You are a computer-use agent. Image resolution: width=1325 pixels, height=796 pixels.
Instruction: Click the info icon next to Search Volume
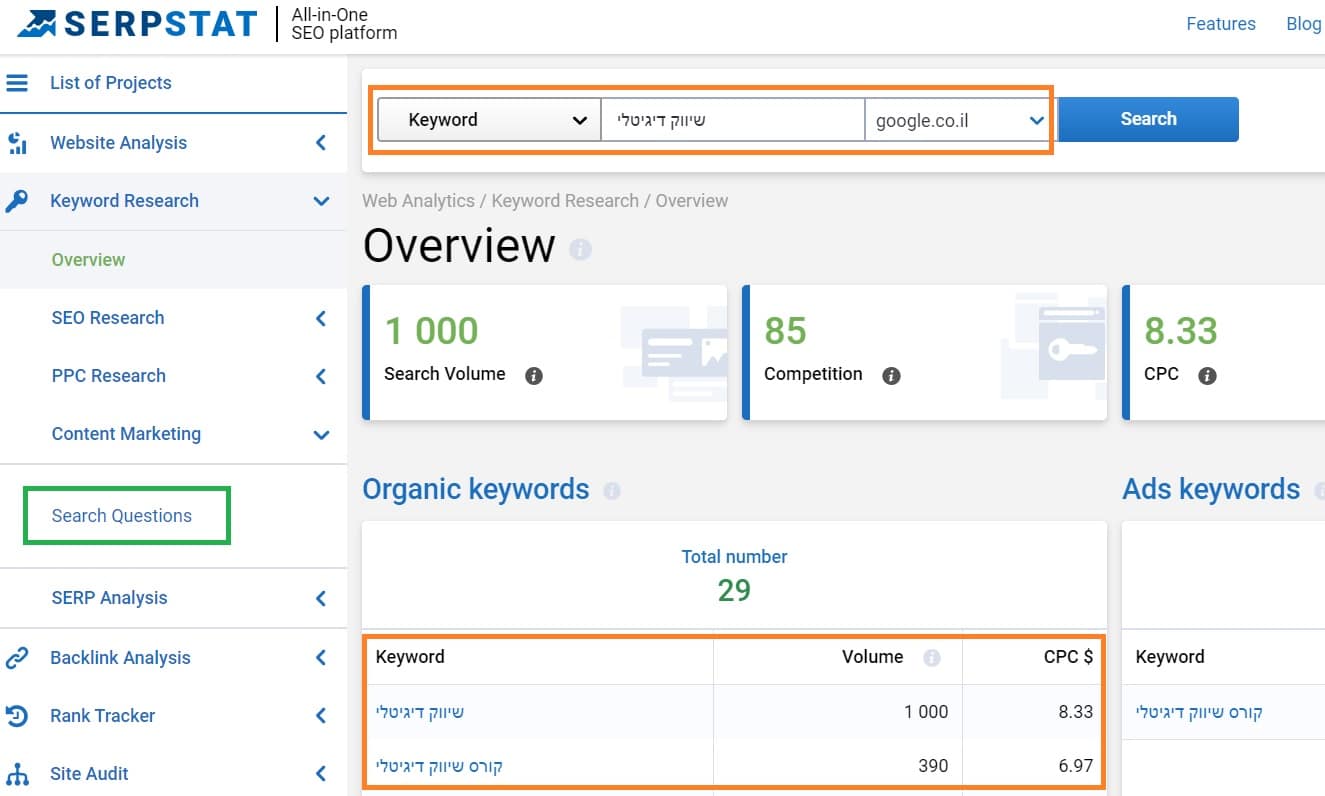point(534,376)
